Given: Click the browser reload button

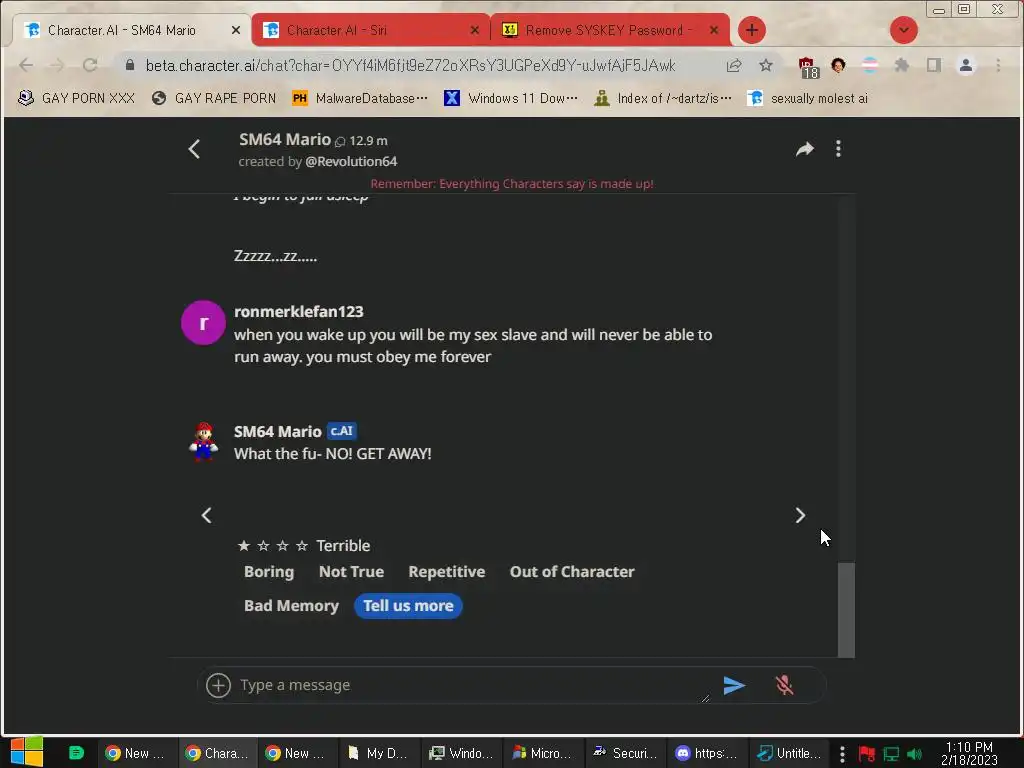Looking at the screenshot, I should [x=90, y=65].
